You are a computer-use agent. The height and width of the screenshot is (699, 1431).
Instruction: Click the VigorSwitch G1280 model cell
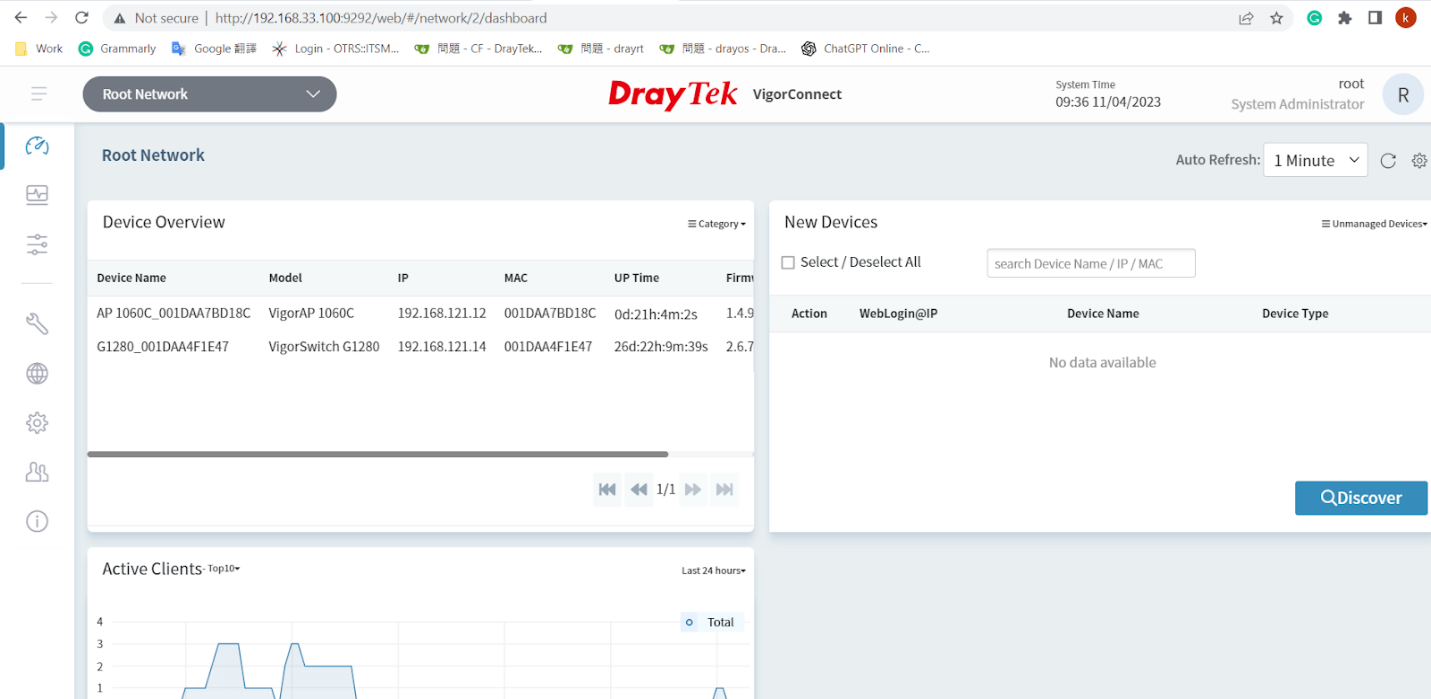(324, 347)
